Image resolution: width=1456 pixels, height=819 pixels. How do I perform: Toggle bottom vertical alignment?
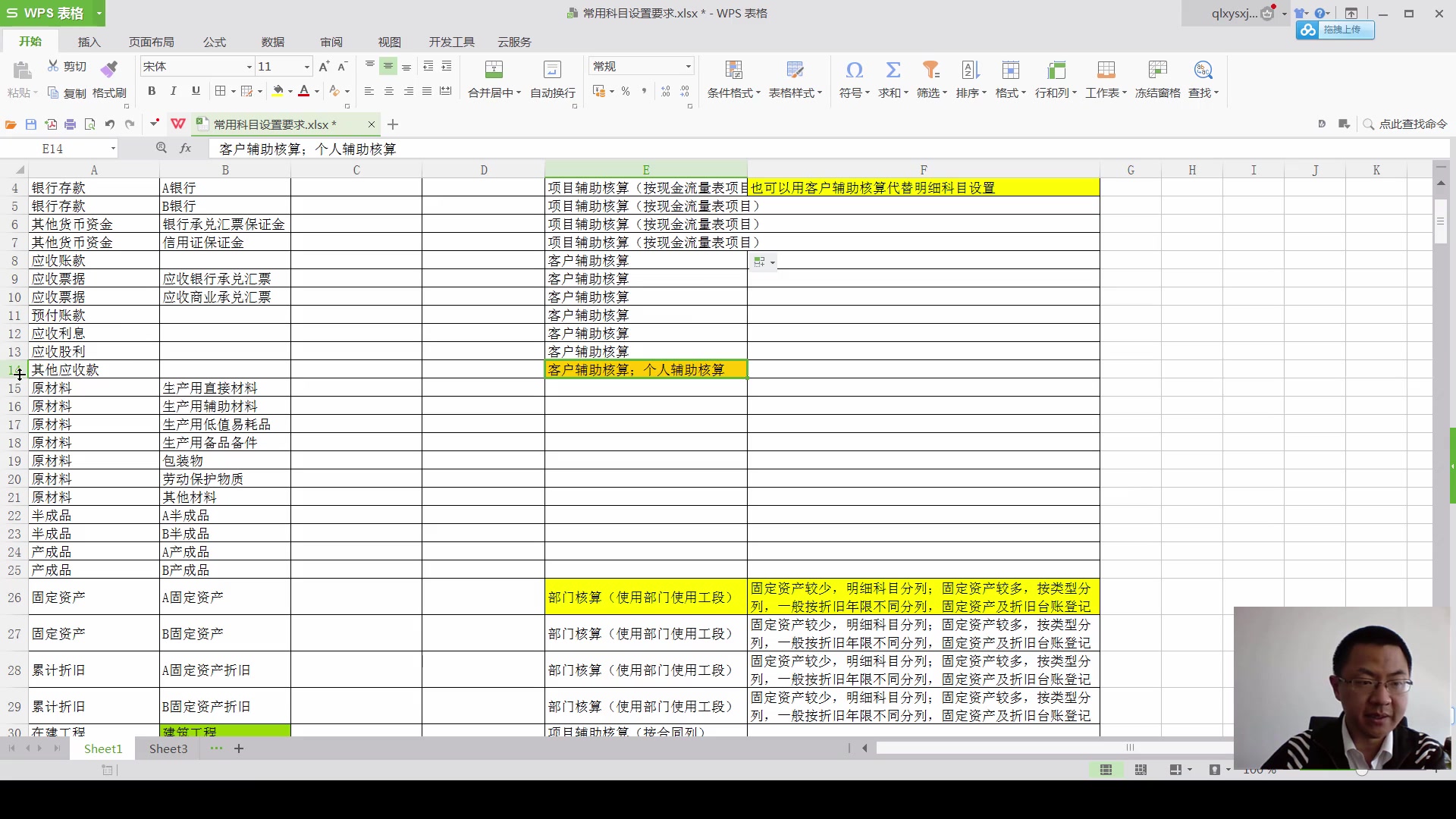click(x=406, y=66)
